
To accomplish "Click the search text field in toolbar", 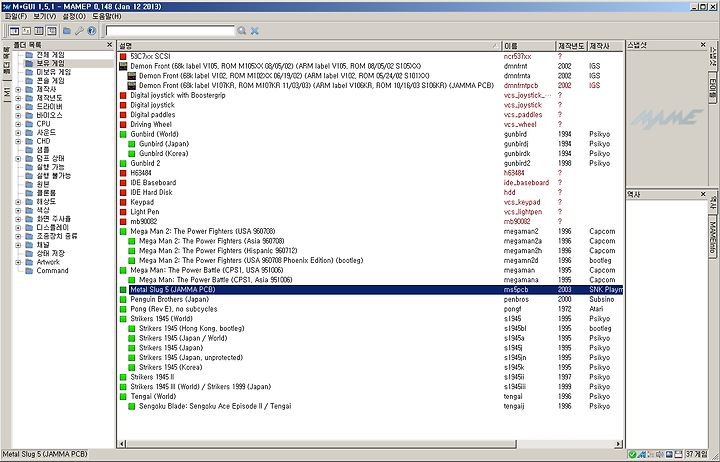I will 170,31.
